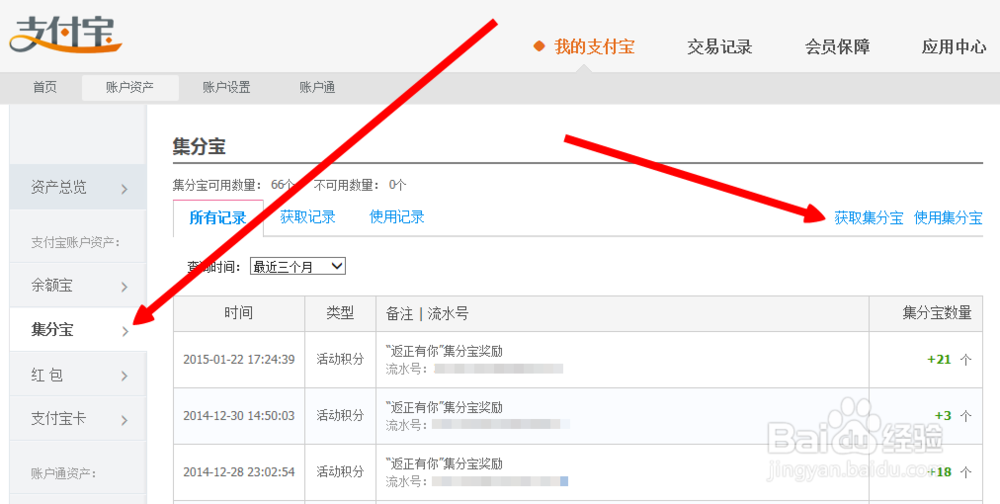The width and height of the screenshot is (1000, 504).
Task: Select the 2015-01-22 17:24:39 timestamp cell
Action: [x=239, y=359]
